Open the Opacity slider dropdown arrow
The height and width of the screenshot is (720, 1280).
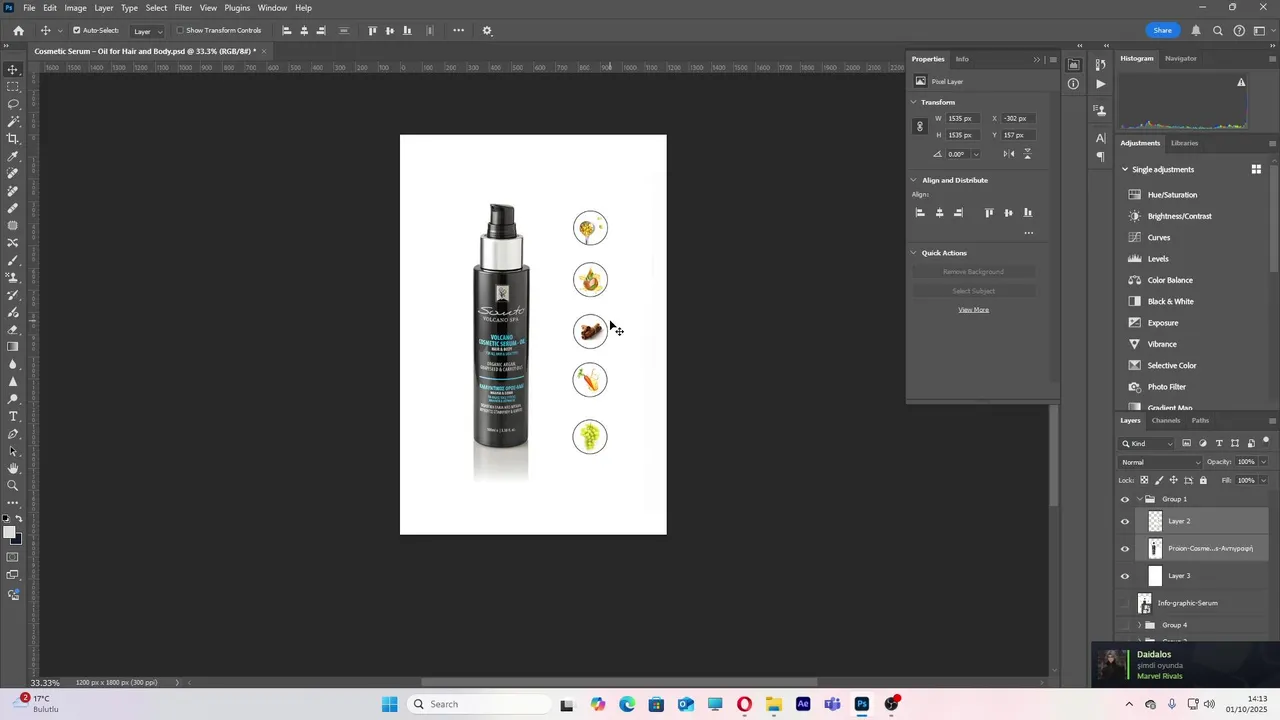click(1263, 462)
